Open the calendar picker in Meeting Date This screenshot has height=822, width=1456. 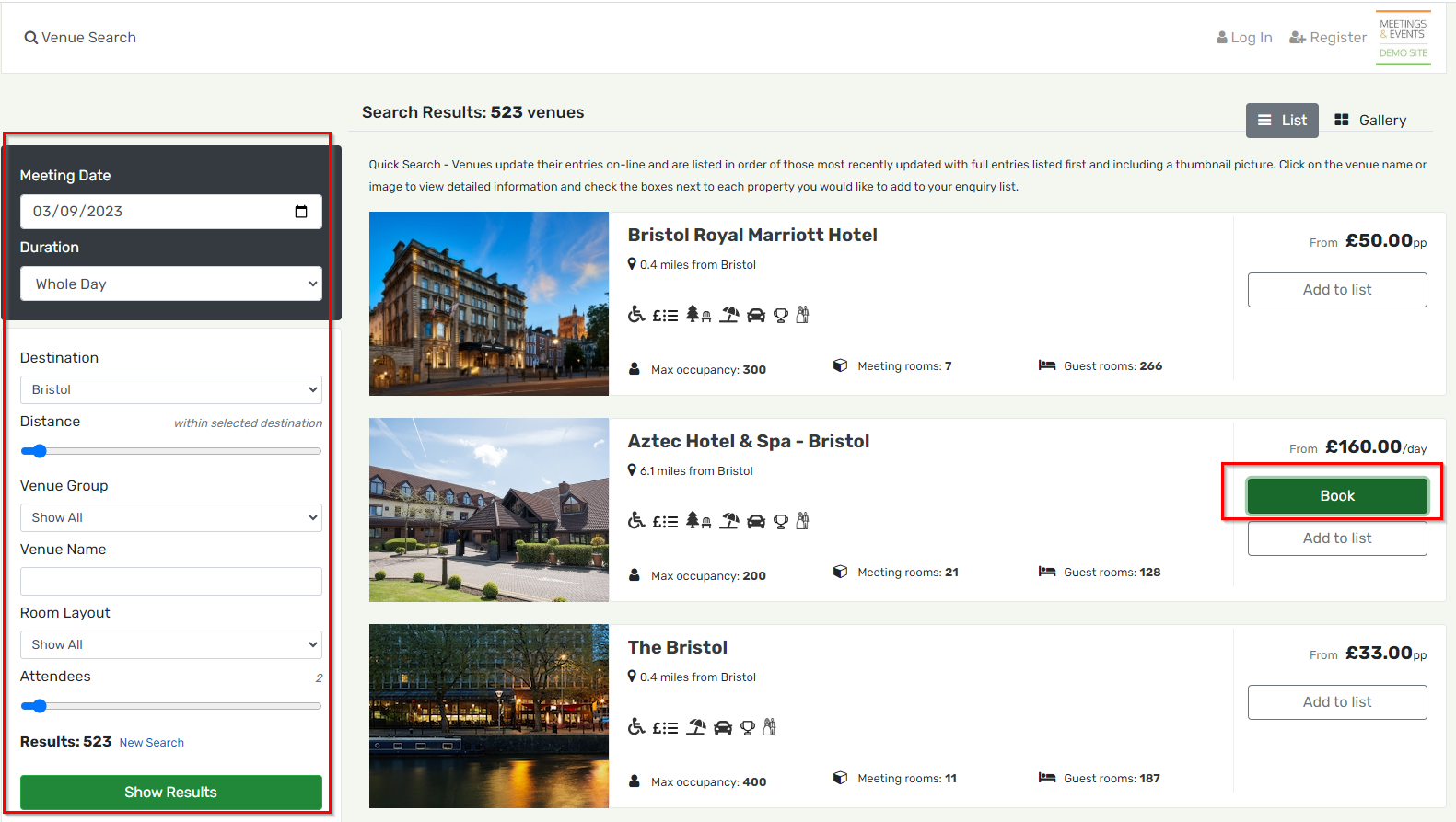(x=301, y=212)
